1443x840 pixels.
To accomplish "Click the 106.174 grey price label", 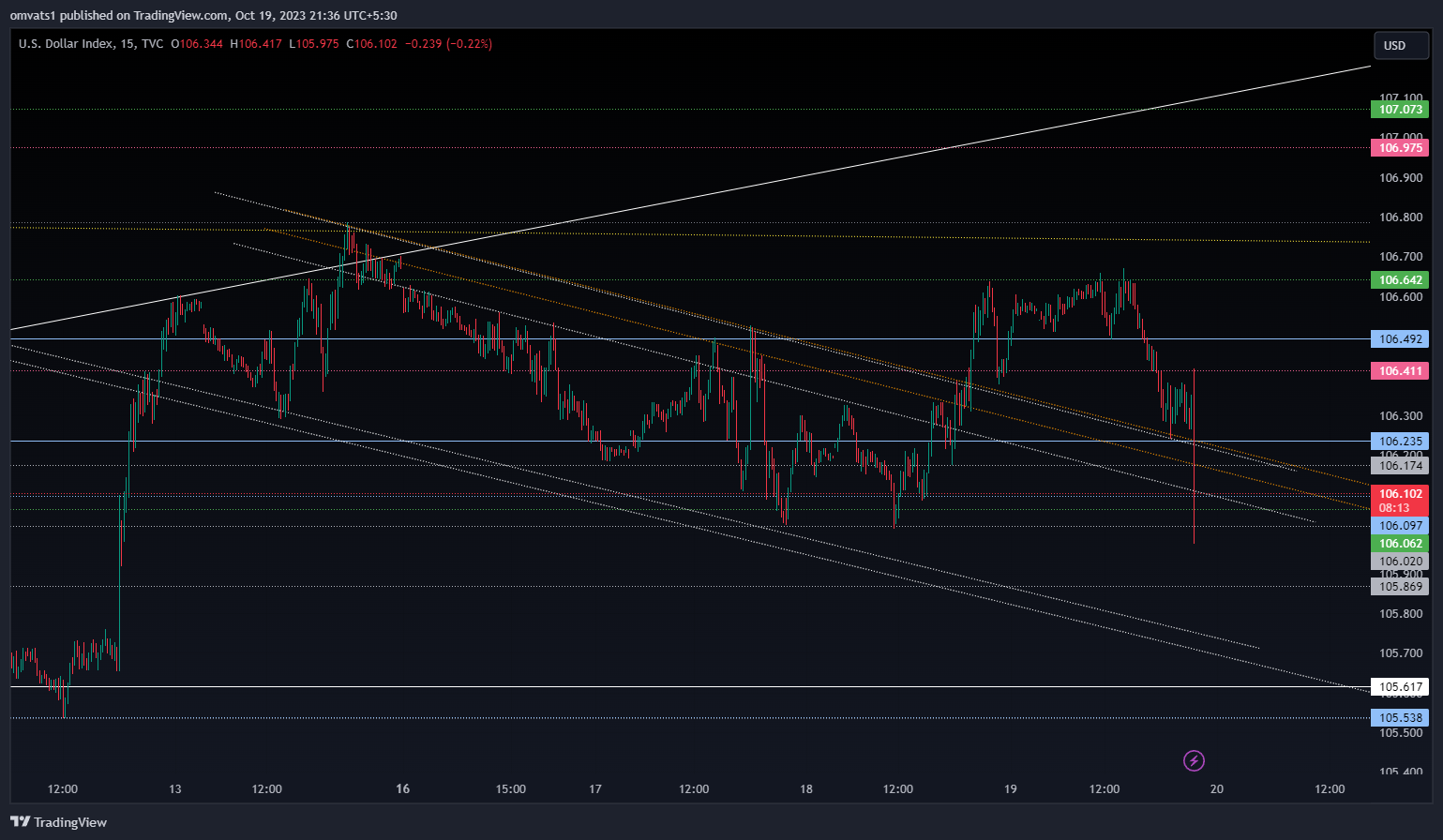I will 1400,466.
